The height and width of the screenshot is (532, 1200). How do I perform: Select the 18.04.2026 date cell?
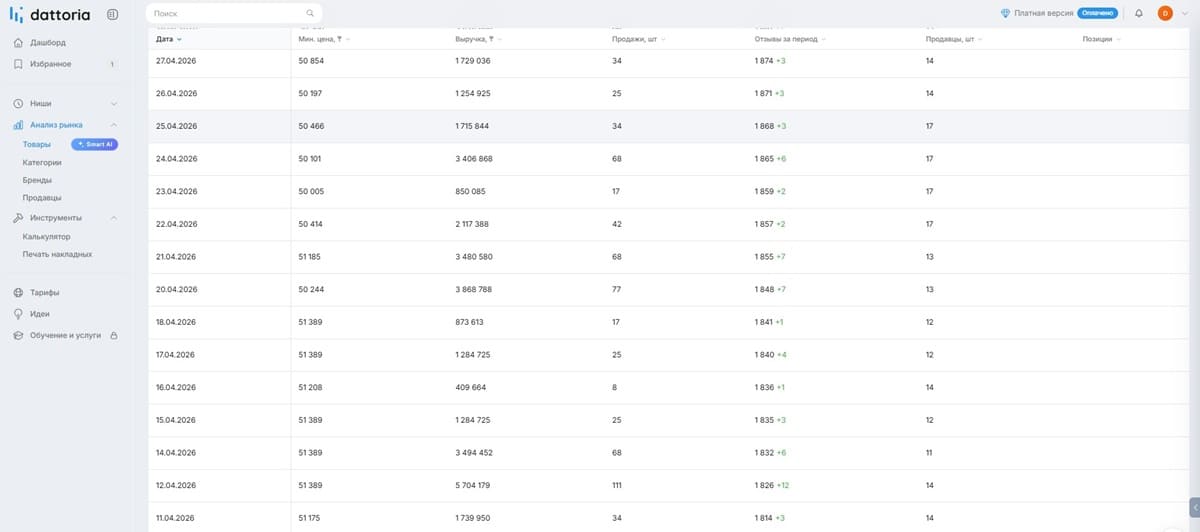click(x=177, y=322)
